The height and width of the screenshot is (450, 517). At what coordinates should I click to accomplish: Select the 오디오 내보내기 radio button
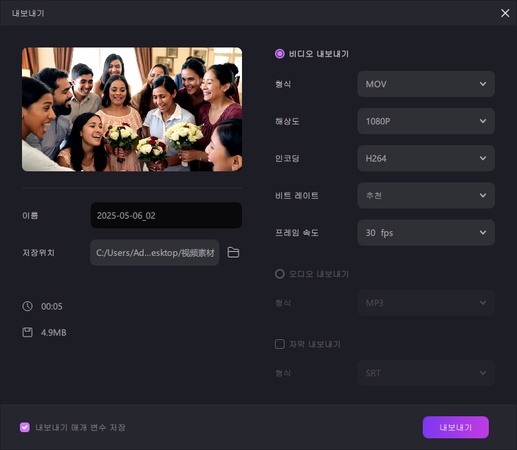(x=280, y=274)
